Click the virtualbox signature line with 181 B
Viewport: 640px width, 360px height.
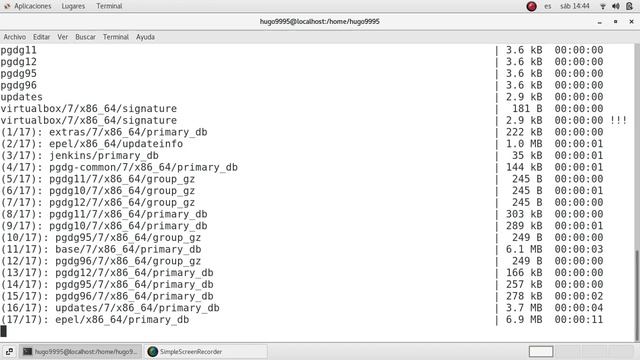point(89,109)
